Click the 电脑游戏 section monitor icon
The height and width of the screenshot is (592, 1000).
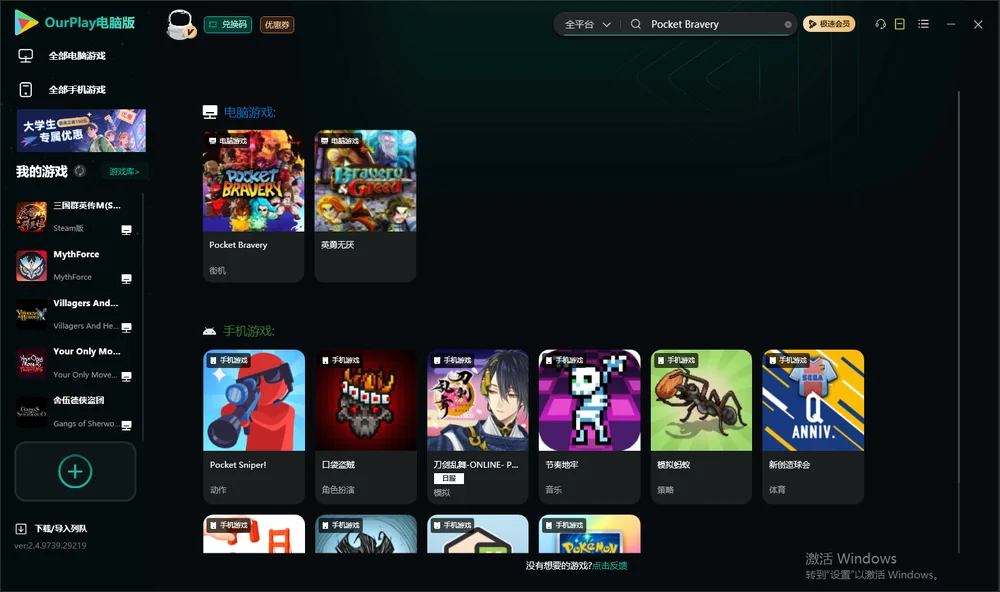(x=210, y=112)
